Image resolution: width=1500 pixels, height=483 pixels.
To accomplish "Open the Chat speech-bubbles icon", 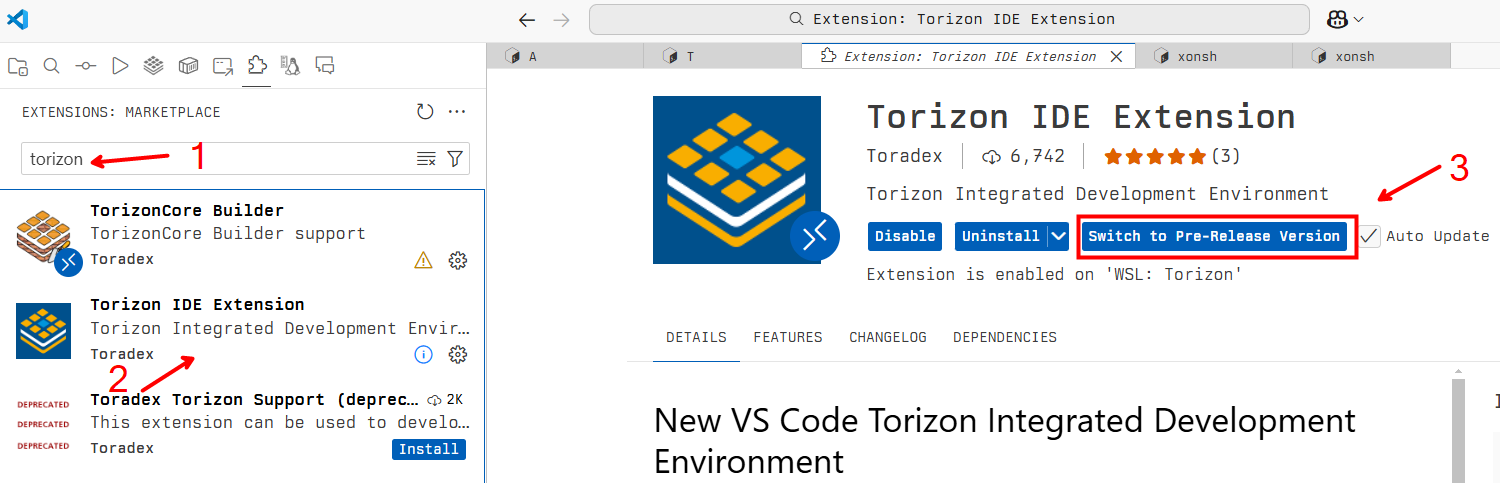I will tap(325, 66).
